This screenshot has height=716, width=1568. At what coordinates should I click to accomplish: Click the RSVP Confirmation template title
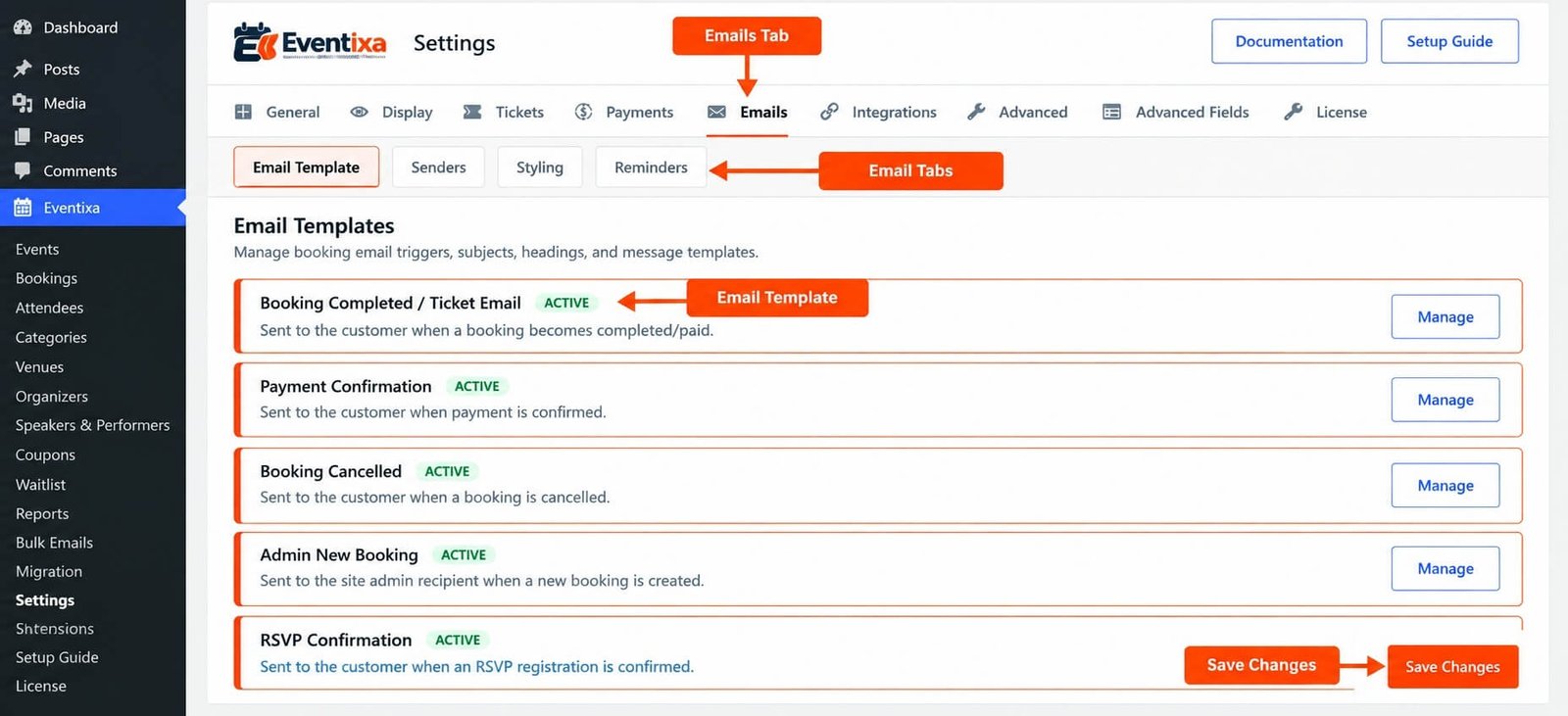(336, 640)
